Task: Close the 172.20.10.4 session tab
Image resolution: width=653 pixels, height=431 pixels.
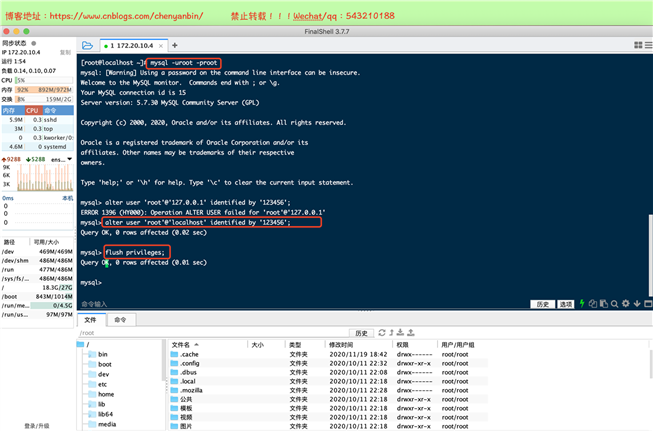Action: (161, 46)
